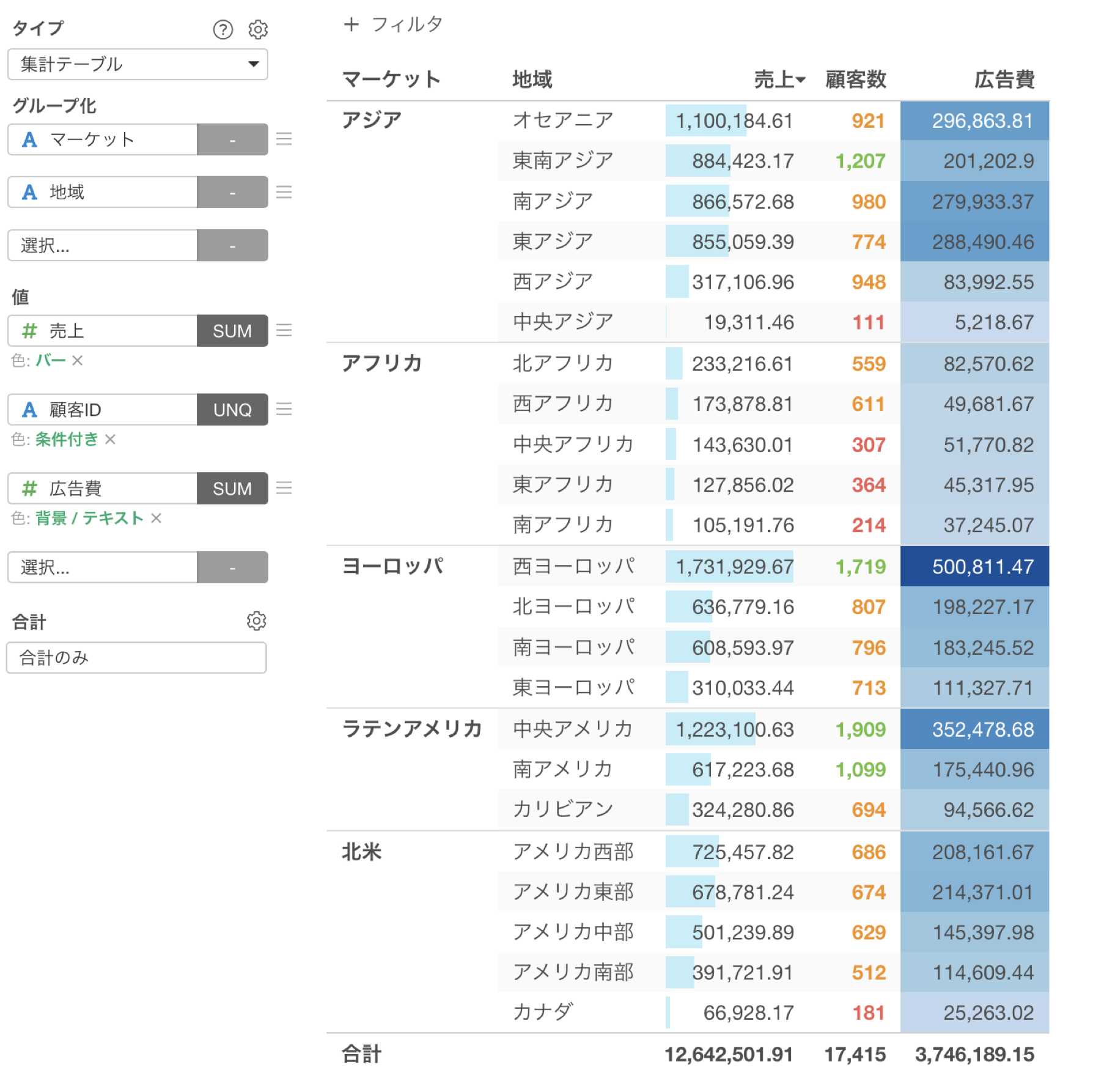Screen dimensions: 1104x1092
Task: Click the カナダ region cell
Action: (x=543, y=1012)
